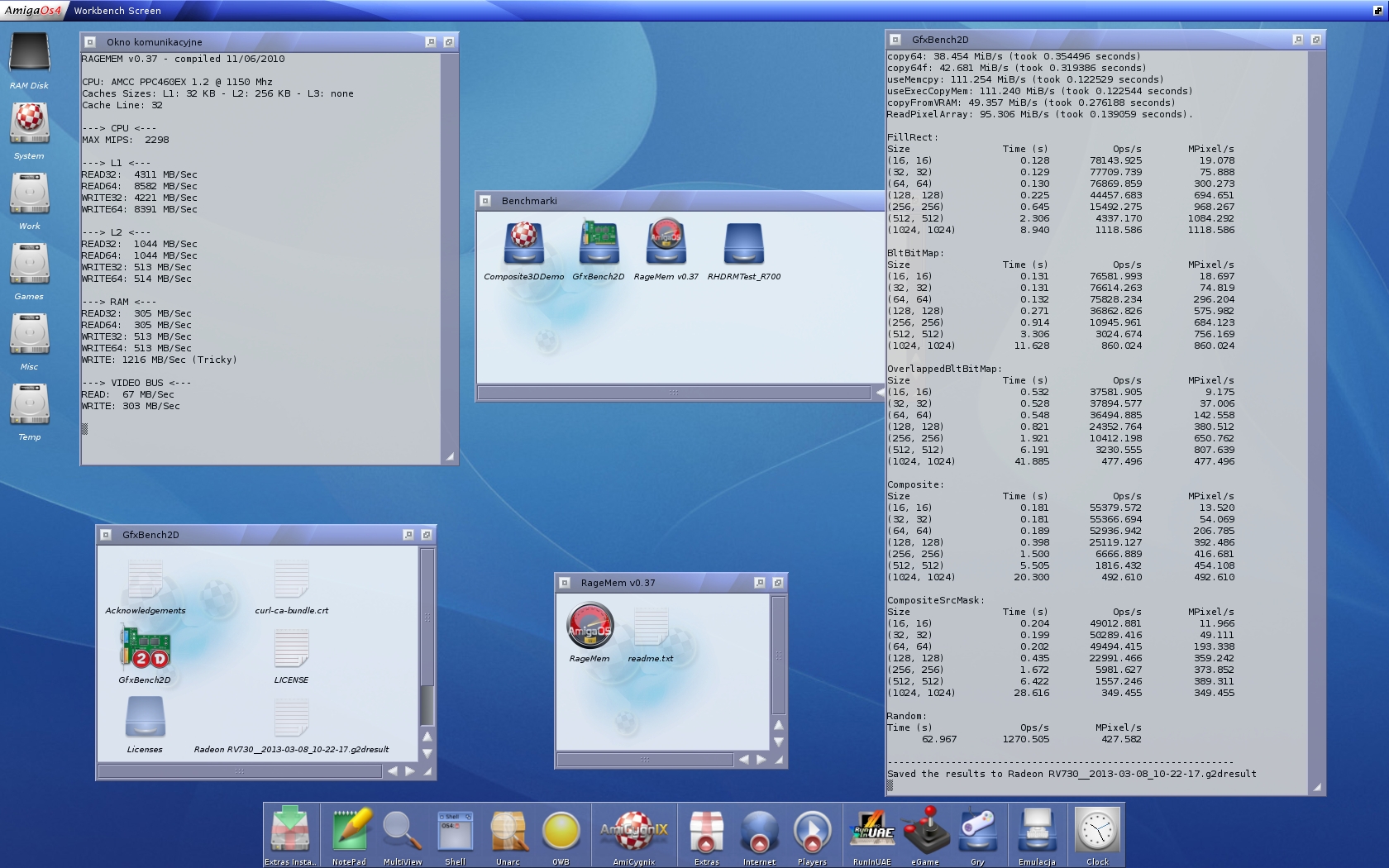The width and height of the screenshot is (1389, 868).
Task: Launch OWB browser from the dock
Action: (561, 832)
